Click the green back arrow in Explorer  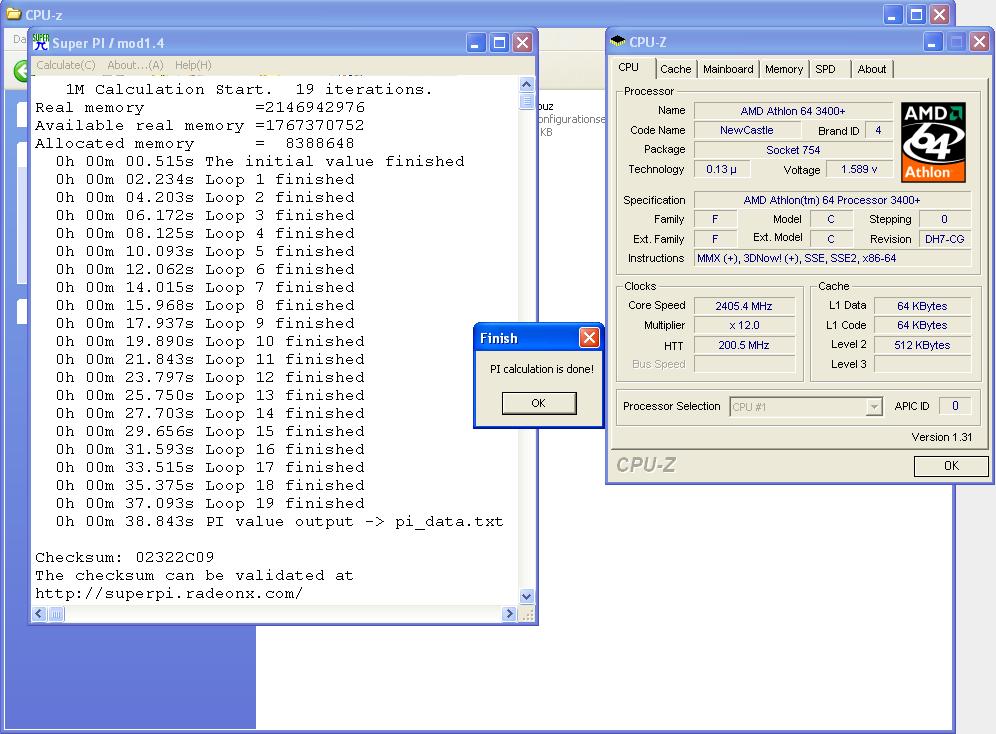[22, 70]
